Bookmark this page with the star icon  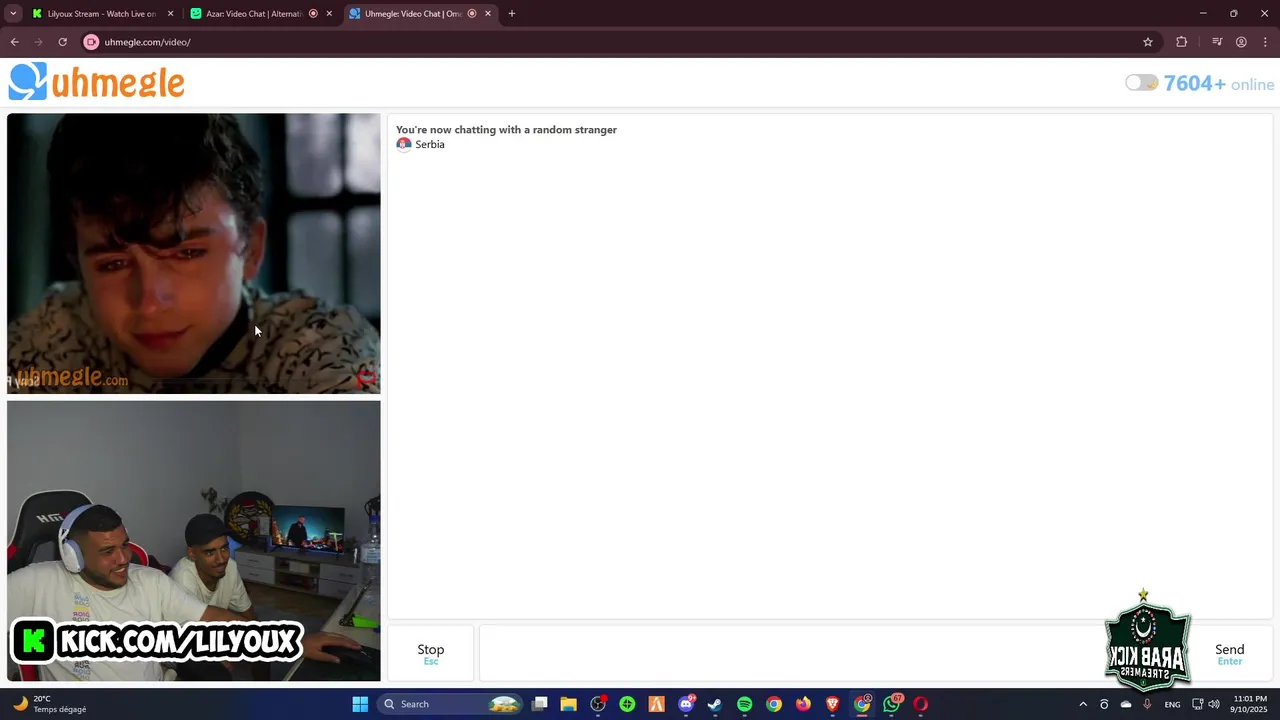tap(1148, 42)
